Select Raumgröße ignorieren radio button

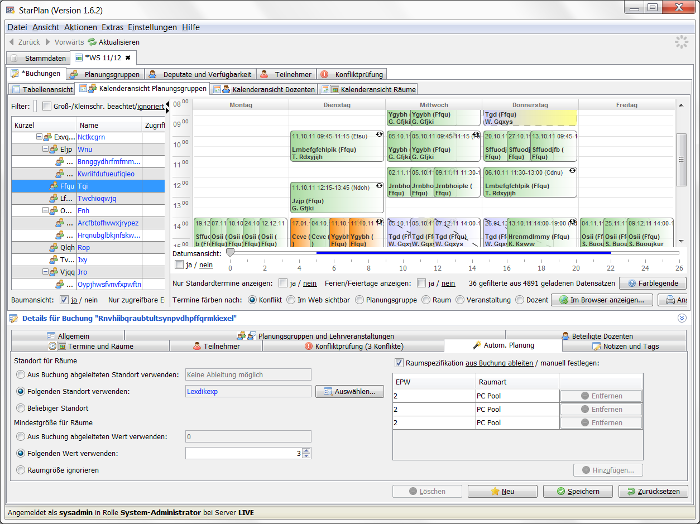click(x=21, y=470)
